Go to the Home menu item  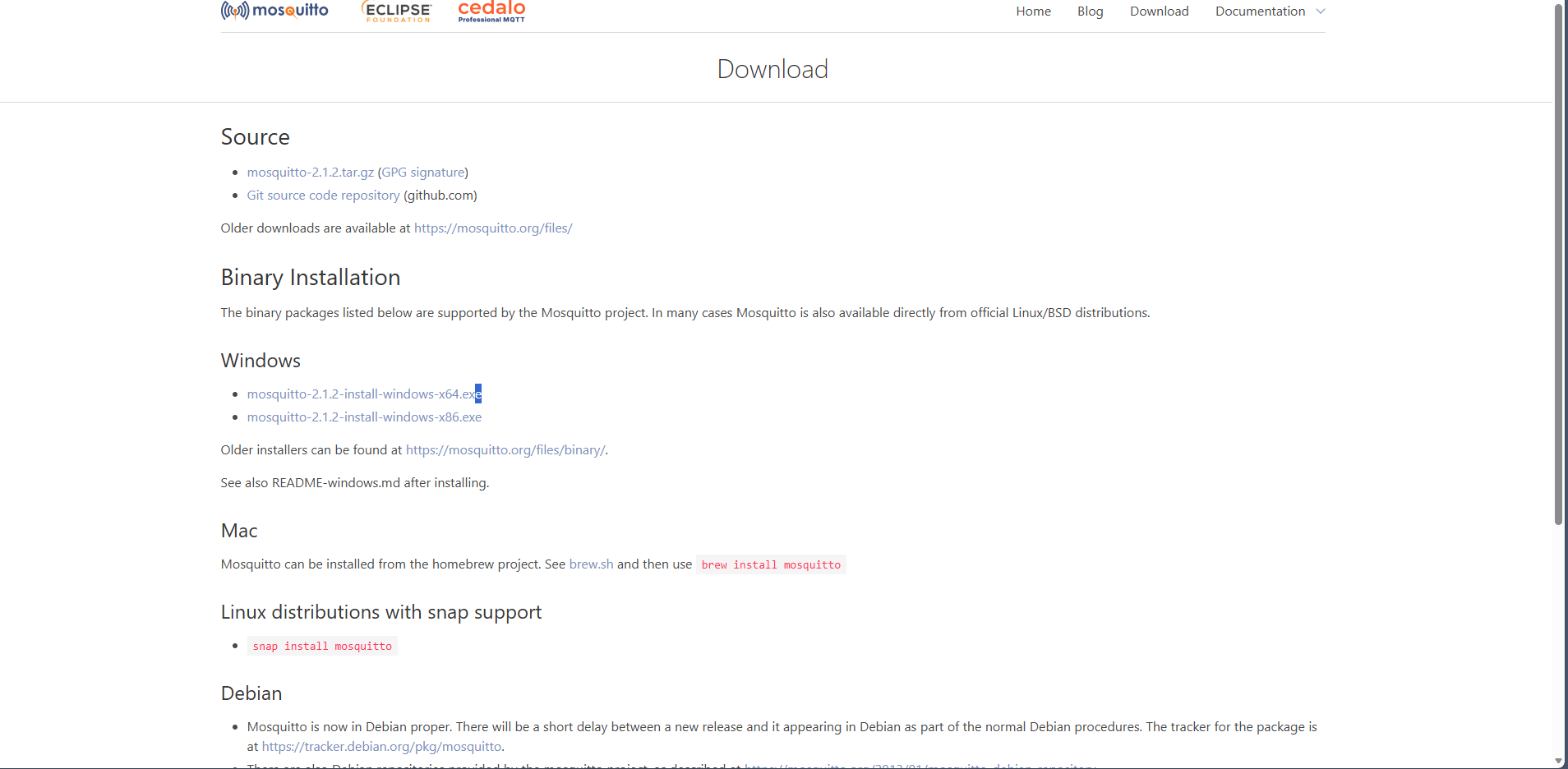coord(1033,12)
